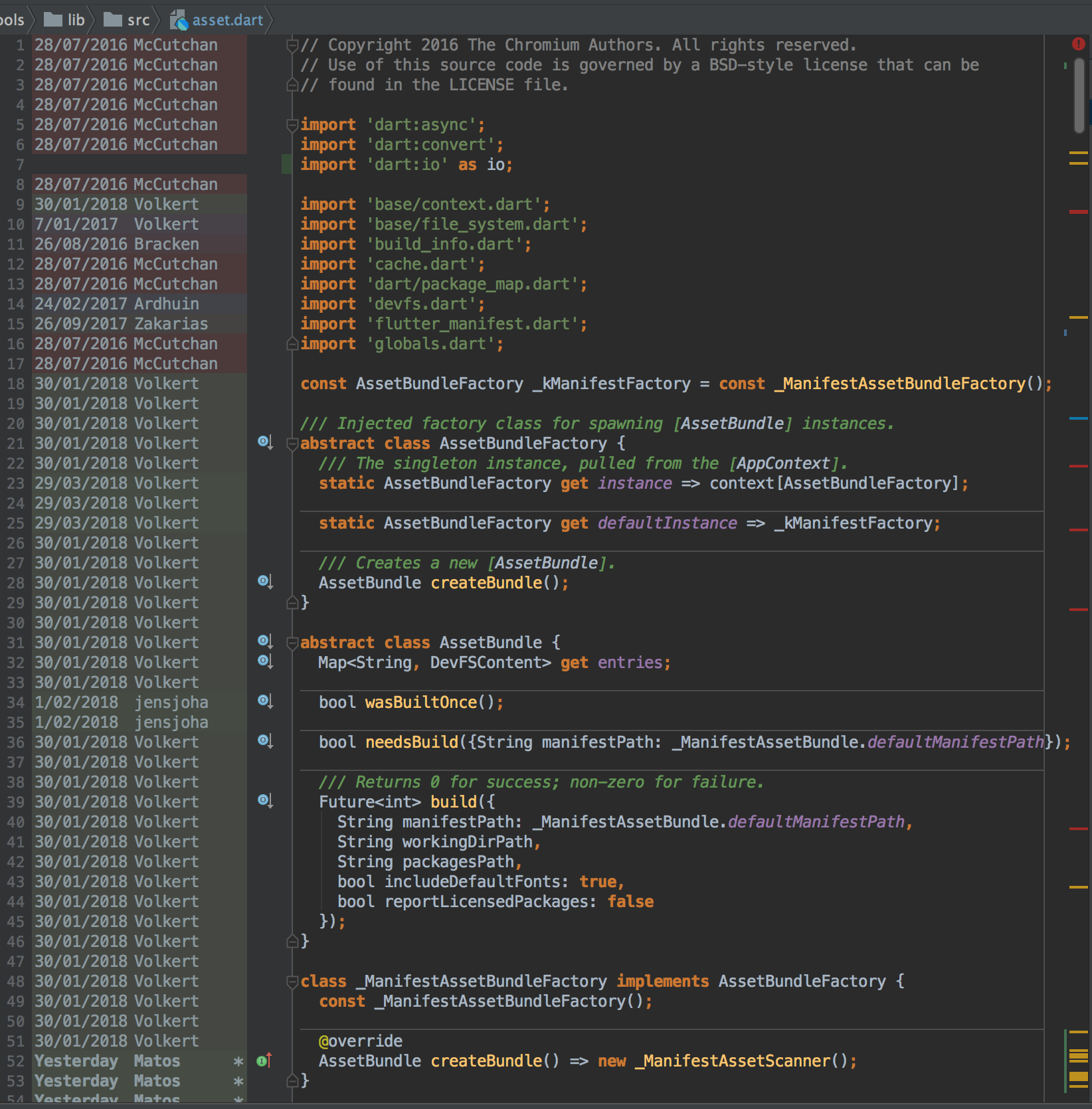Collapse the imports block at 'dart:async' line
The image size is (1092, 1109).
(292, 125)
